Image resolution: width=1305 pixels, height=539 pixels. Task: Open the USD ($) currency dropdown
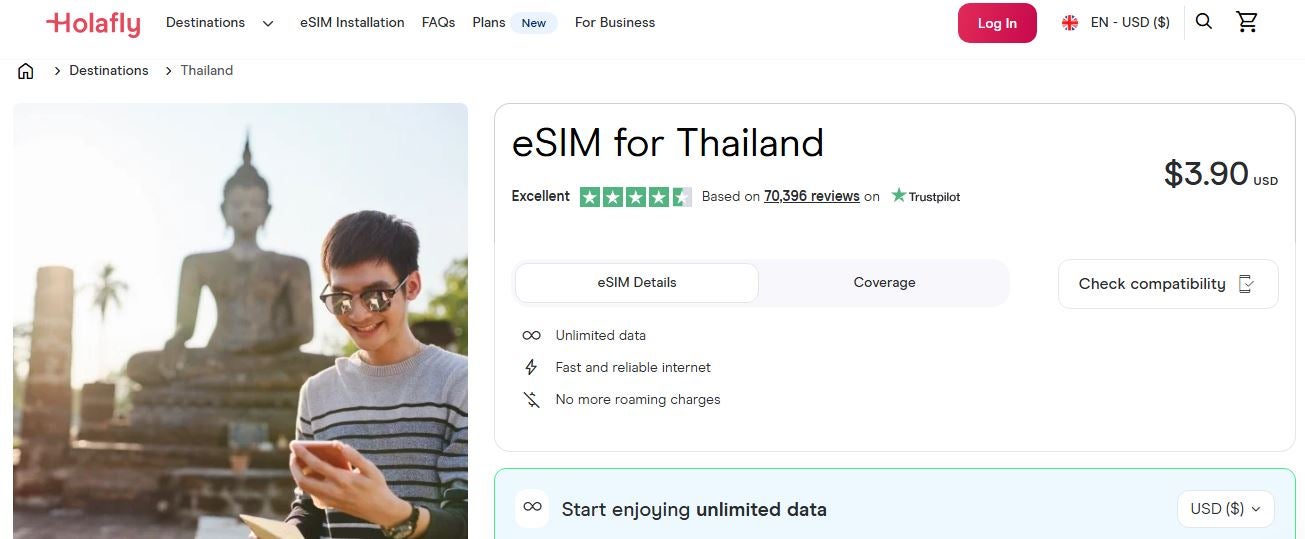(x=1225, y=509)
